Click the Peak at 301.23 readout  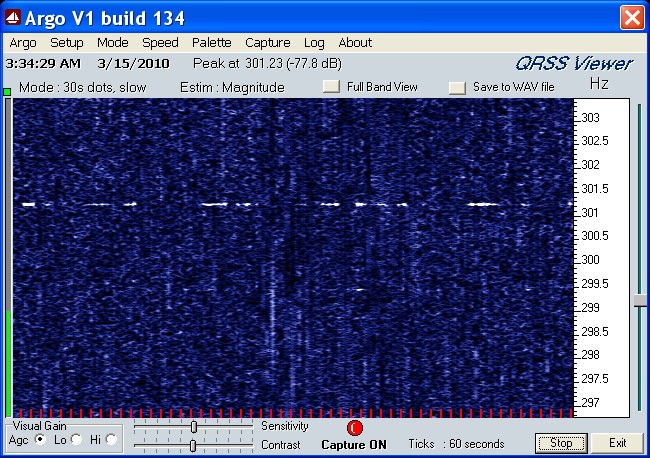(267, 64)
